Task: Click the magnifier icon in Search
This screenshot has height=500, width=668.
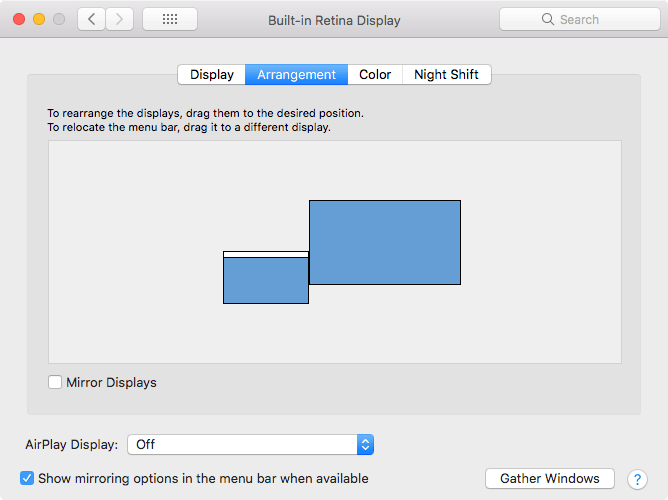Action: tap(547, 19)
